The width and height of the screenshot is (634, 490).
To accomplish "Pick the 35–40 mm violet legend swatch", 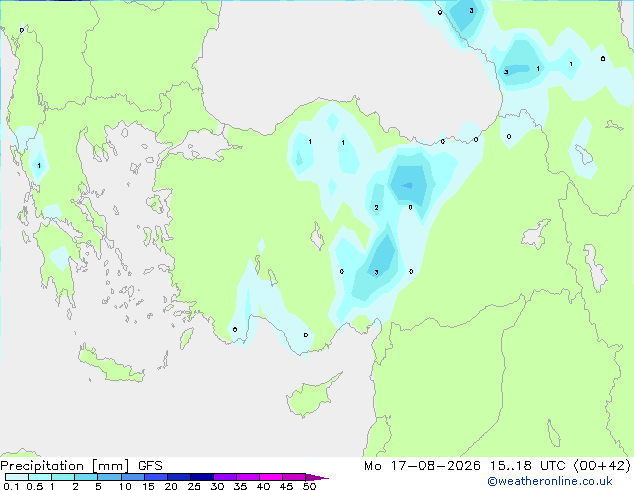I will point(248,477).
